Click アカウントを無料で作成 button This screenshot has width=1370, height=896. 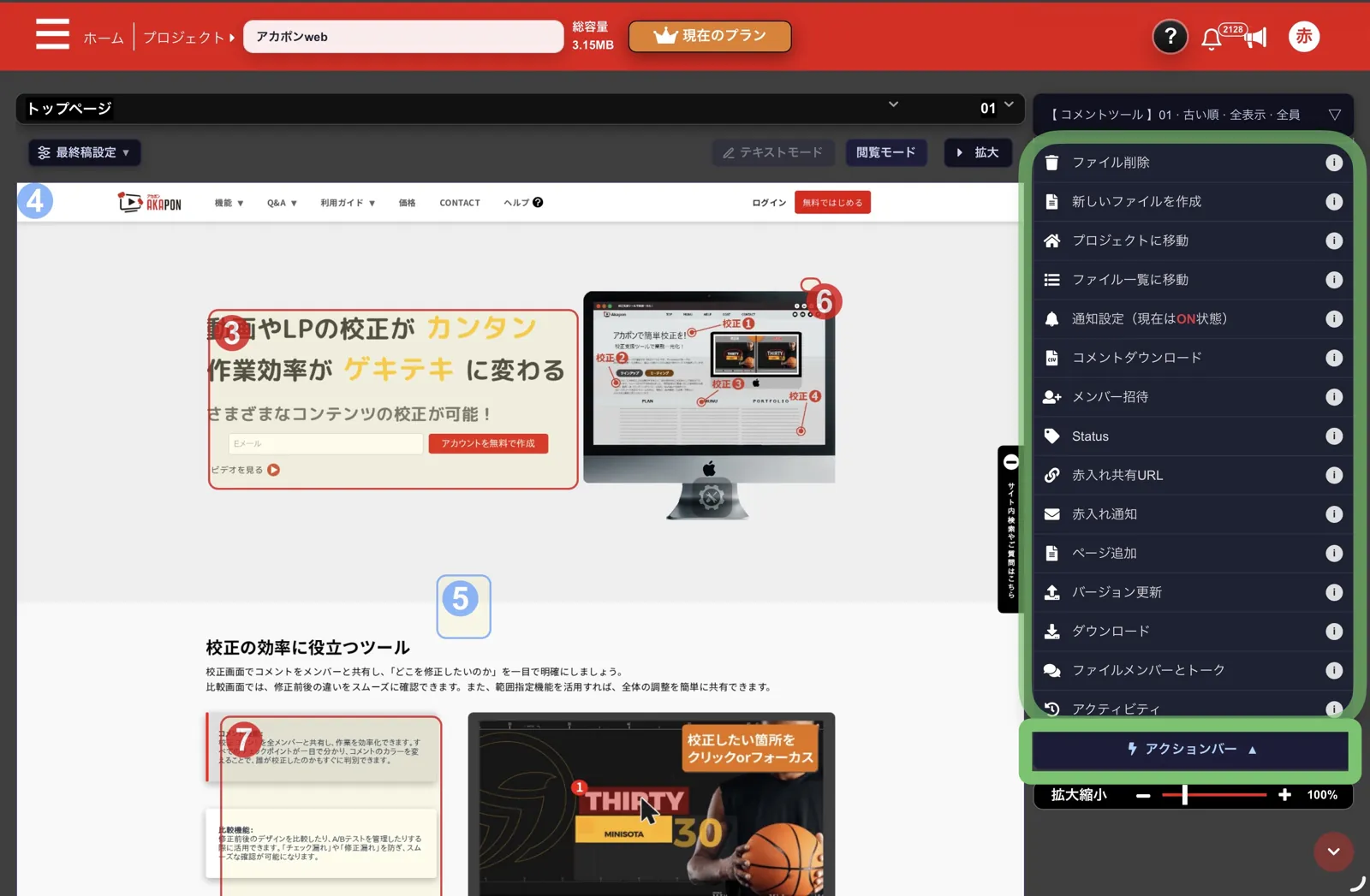tap(488, 443)
